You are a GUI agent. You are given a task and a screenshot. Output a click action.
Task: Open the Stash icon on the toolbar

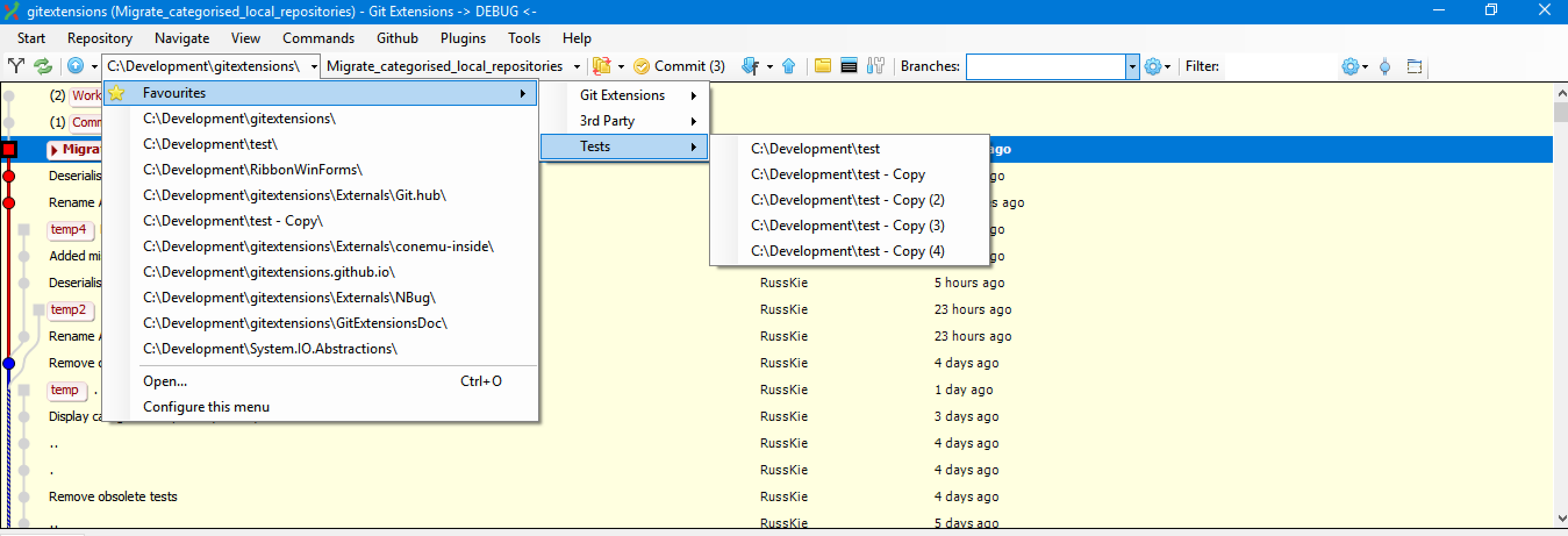pos(603,66)
